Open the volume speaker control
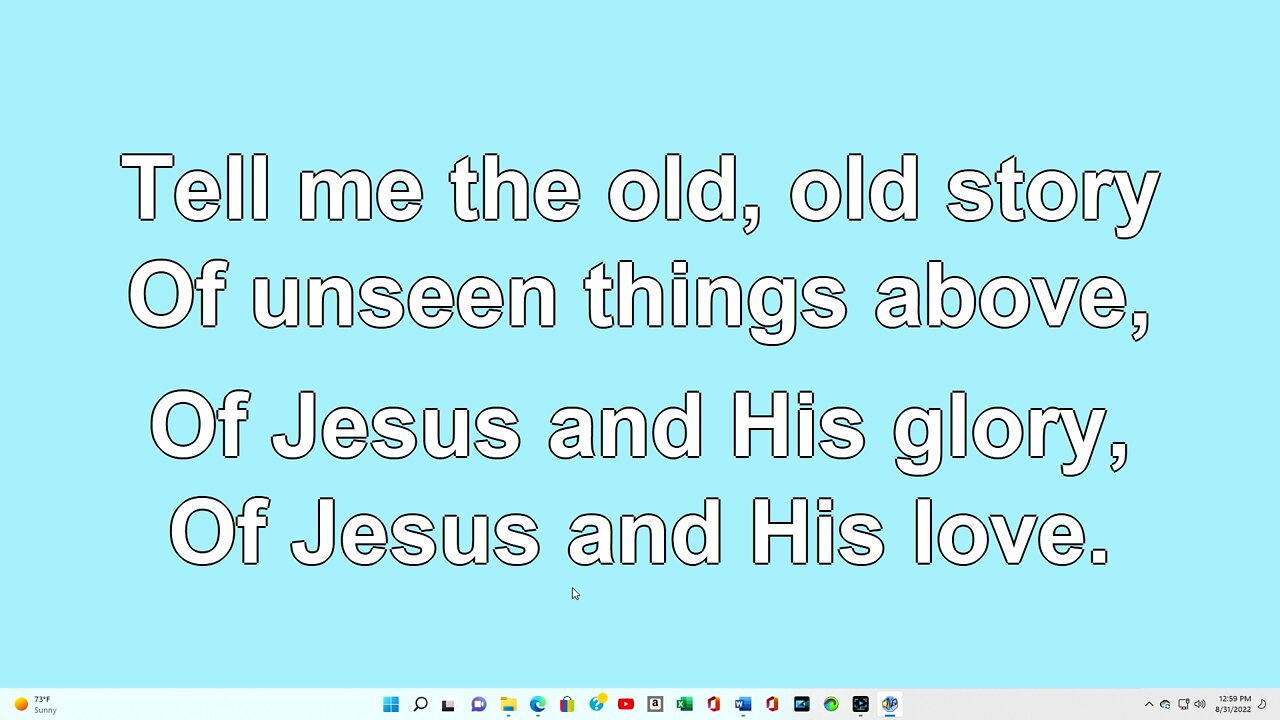Viewport: 1280px width, 720px height. (x=1199, y=704)
